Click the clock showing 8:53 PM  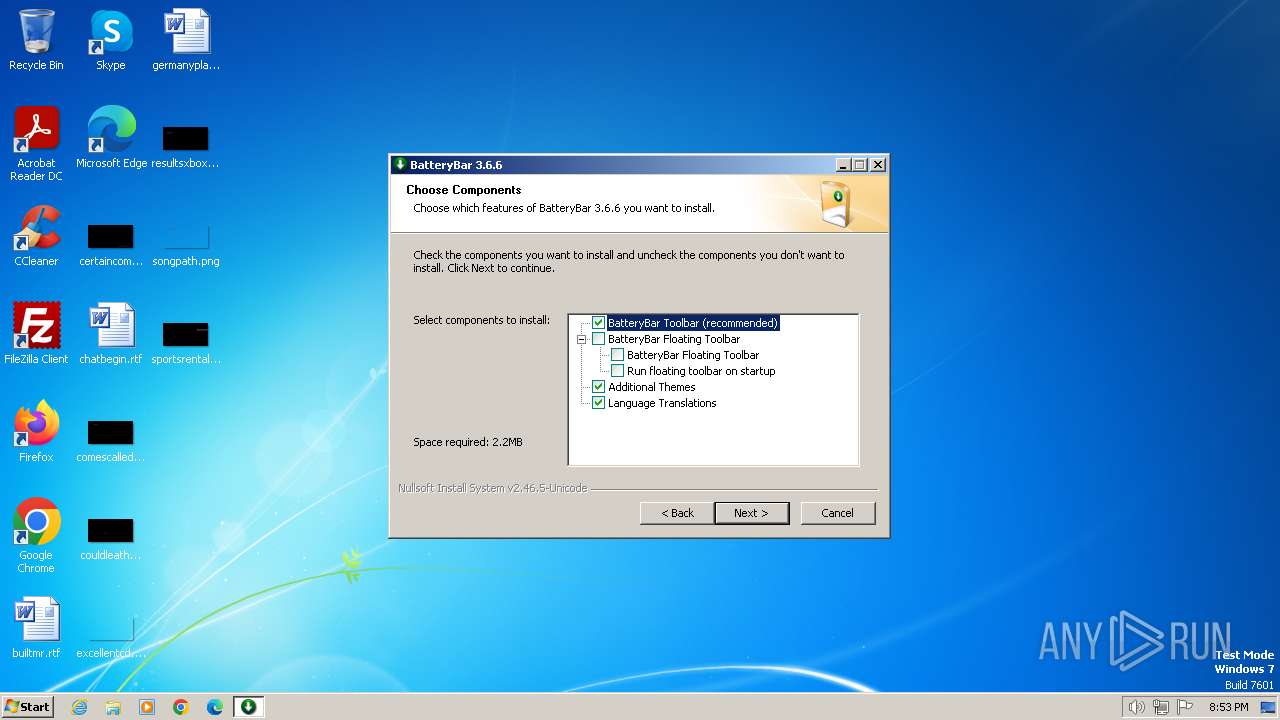(x=1228, y=707)
